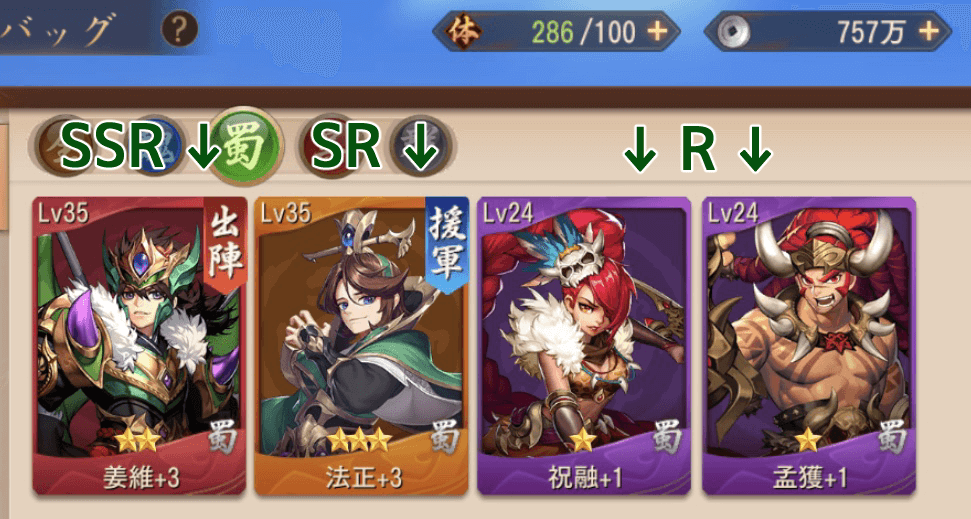
Task: Click the 蜀 emblem on 孟獲 card
Action: pyautogui.click(x=892, y=438)
